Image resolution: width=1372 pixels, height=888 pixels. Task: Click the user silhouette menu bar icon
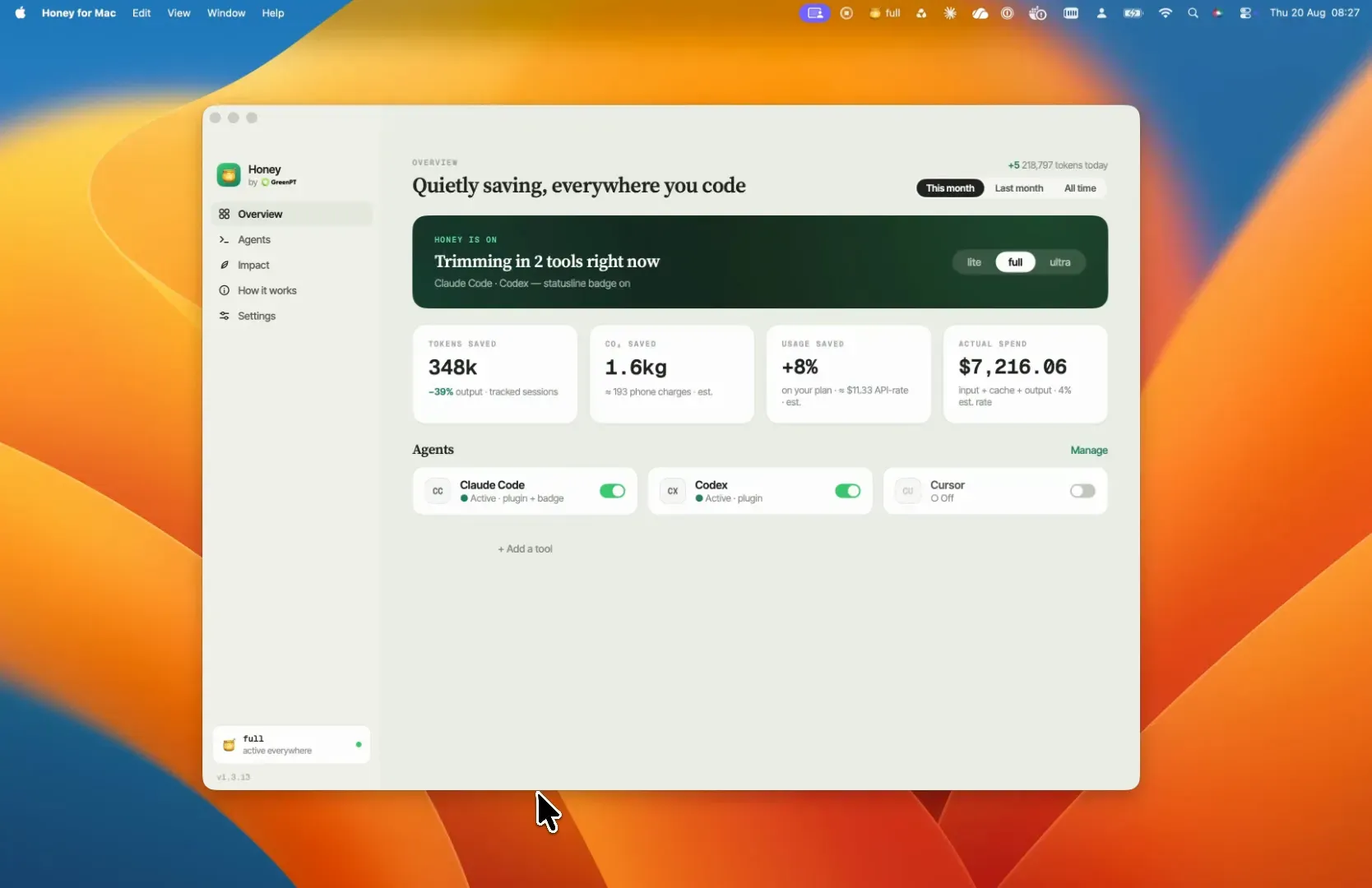click(1101, 13)
